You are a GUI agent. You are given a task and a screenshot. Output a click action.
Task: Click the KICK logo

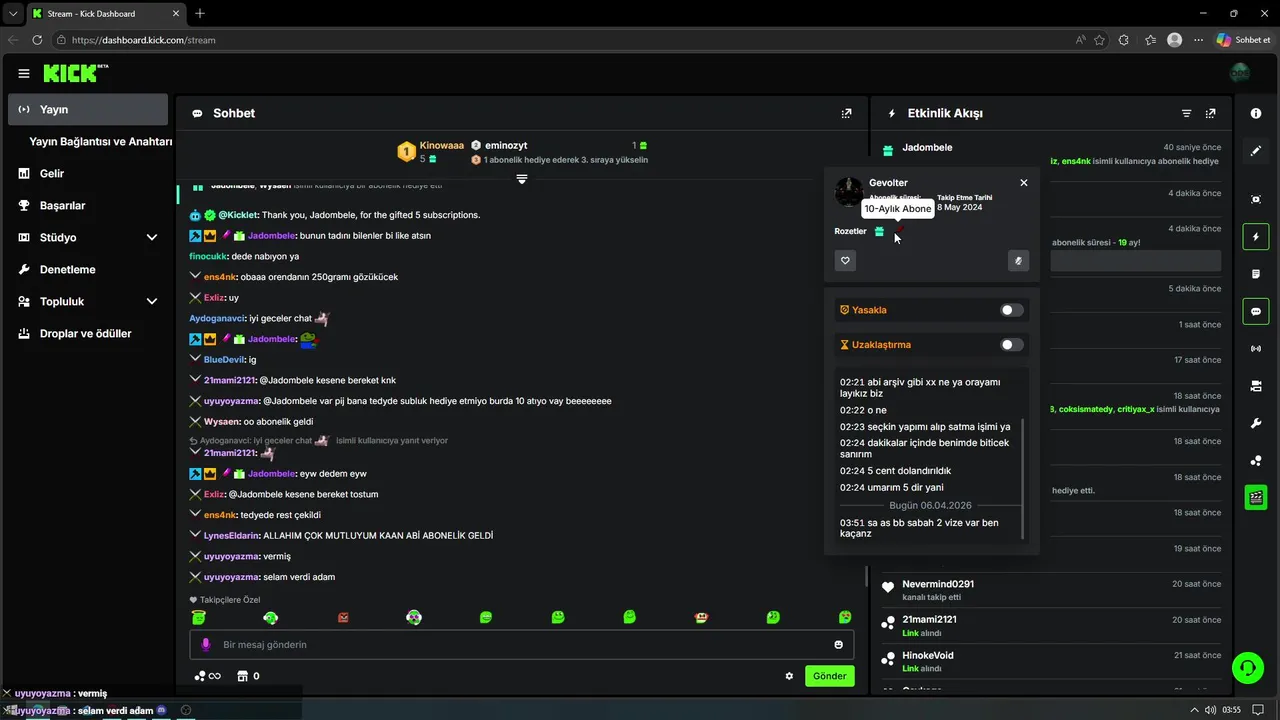(x=75, y=73)
